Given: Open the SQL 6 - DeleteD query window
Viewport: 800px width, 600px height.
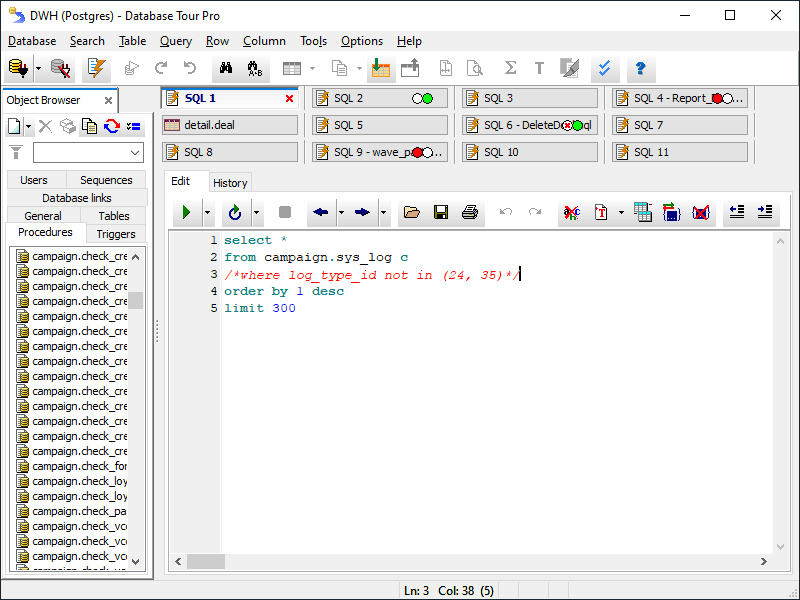Looking at the screenshot, I should [530, 125].
